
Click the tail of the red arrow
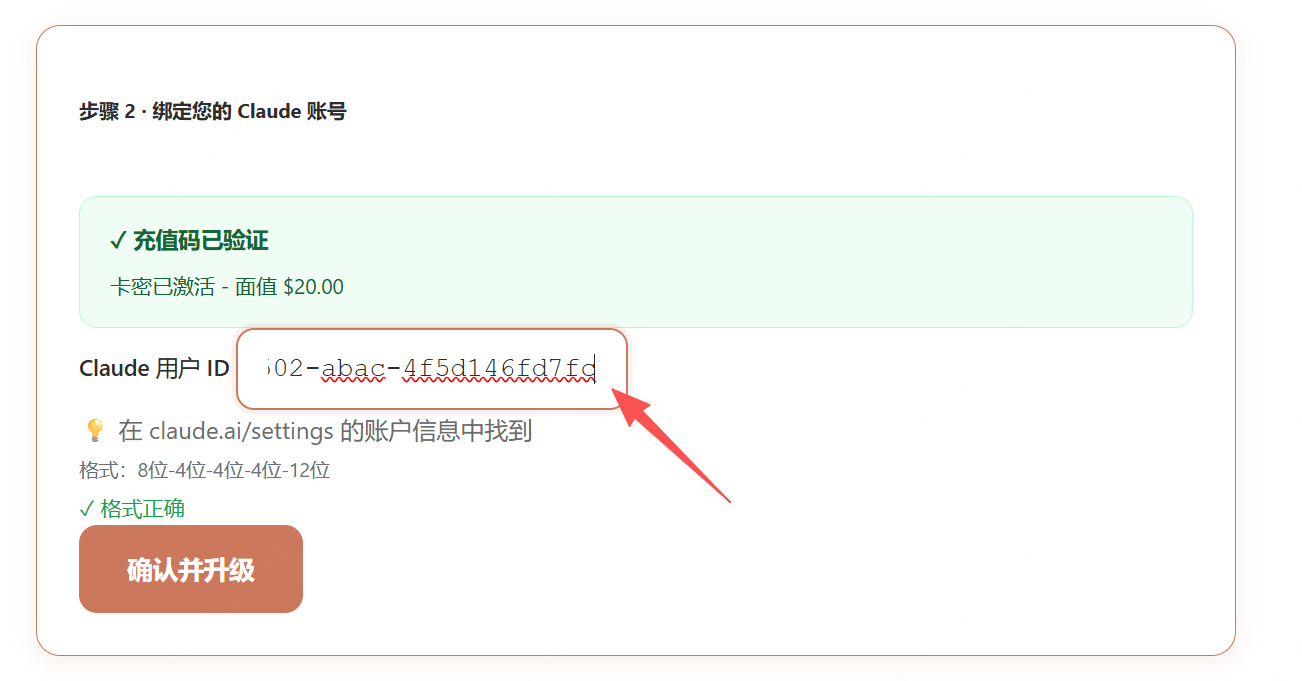click(x=728, y=498)
